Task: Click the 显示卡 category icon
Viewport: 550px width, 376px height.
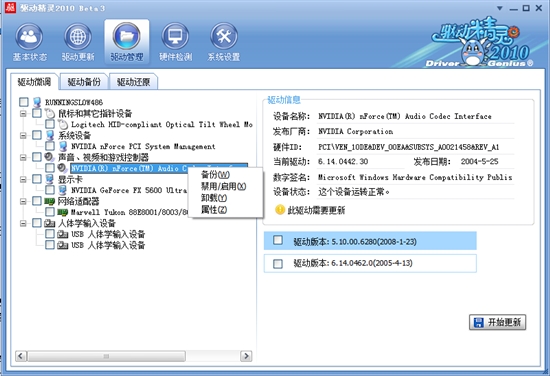Action: coord(50,179)
